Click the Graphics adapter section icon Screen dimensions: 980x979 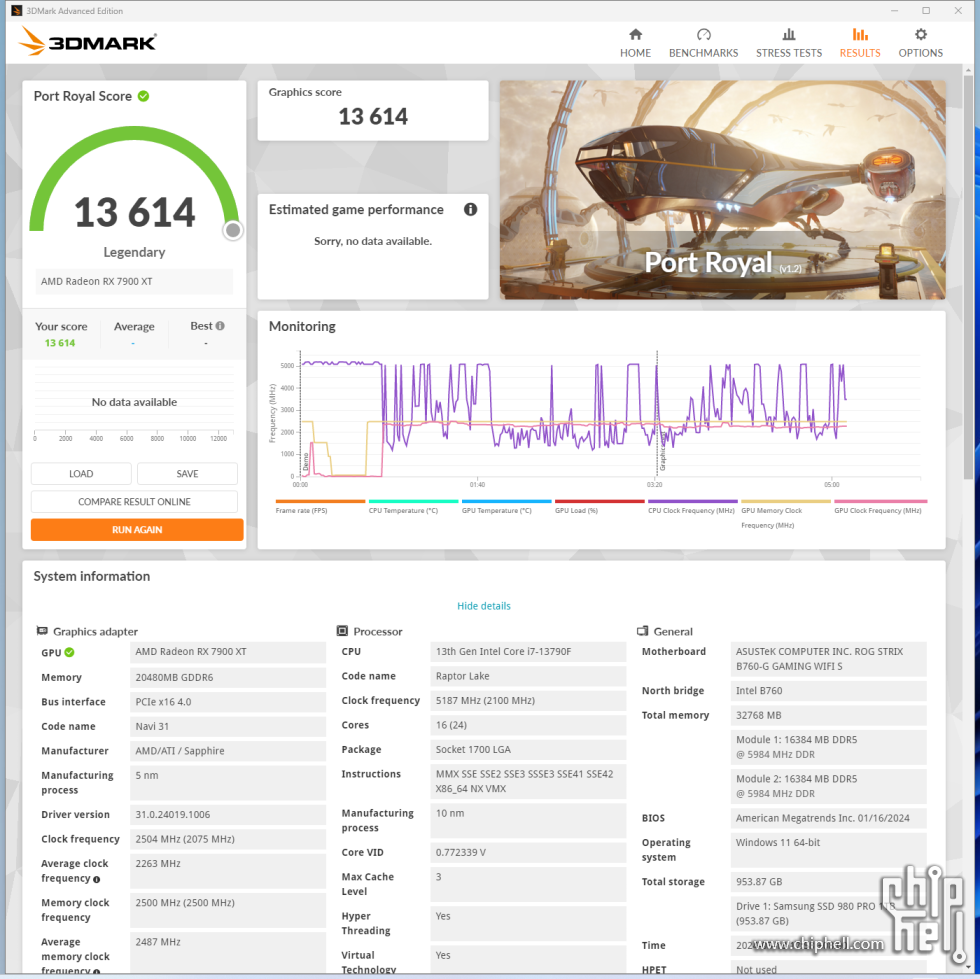tap(42, 631)
